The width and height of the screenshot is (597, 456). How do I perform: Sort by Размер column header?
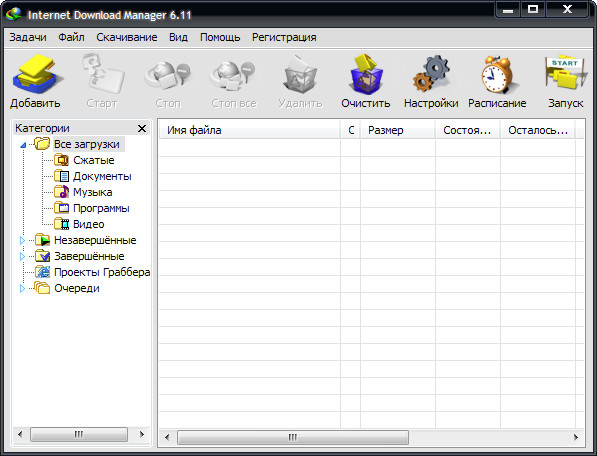397,130
